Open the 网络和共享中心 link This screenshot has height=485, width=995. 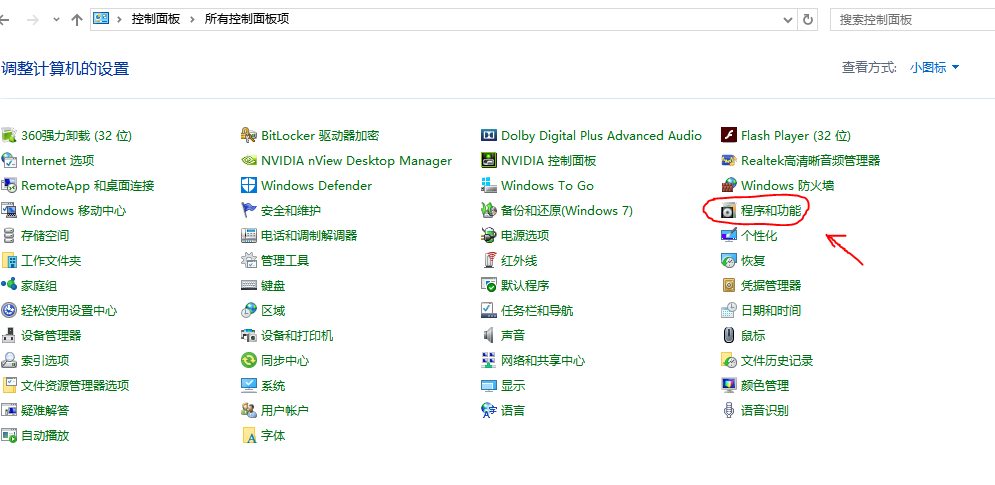[543, 361]
